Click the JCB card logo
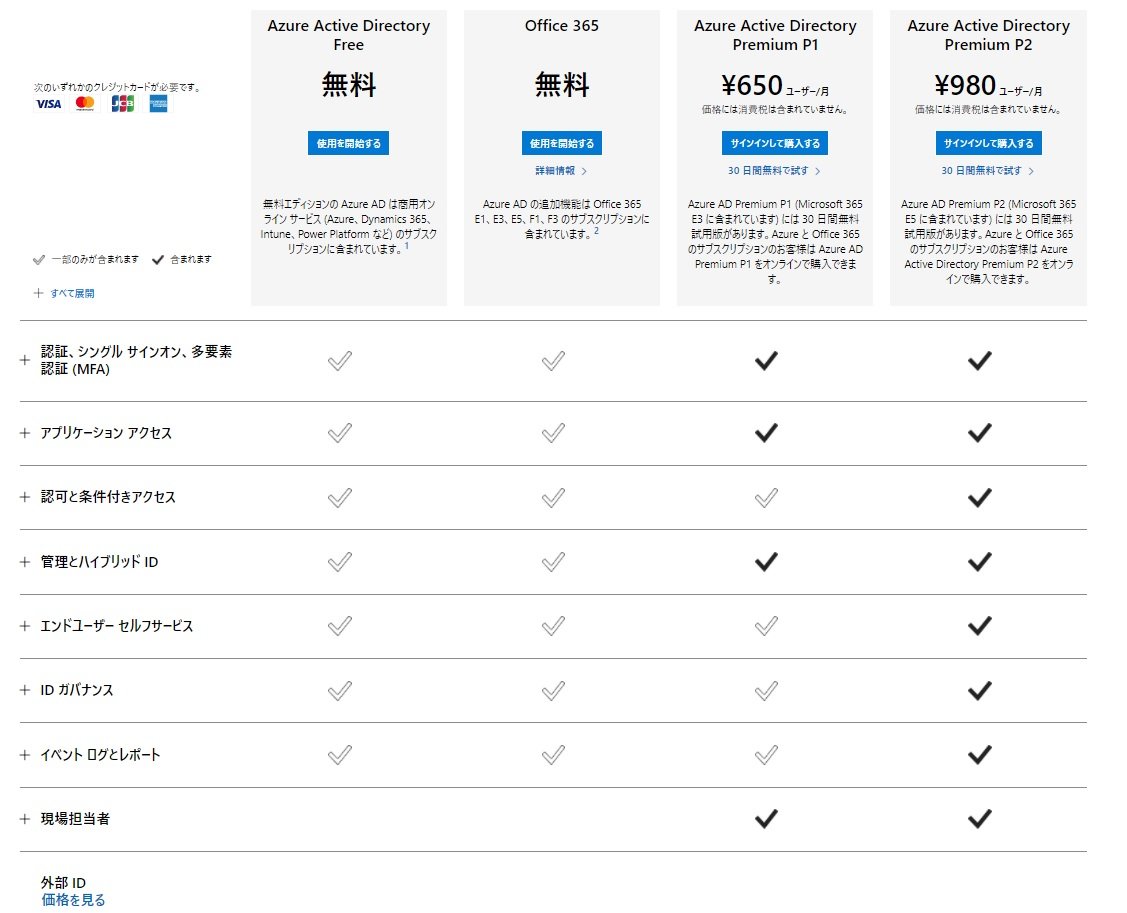Viewport: 1127px width, 913px height. (122, 104)
